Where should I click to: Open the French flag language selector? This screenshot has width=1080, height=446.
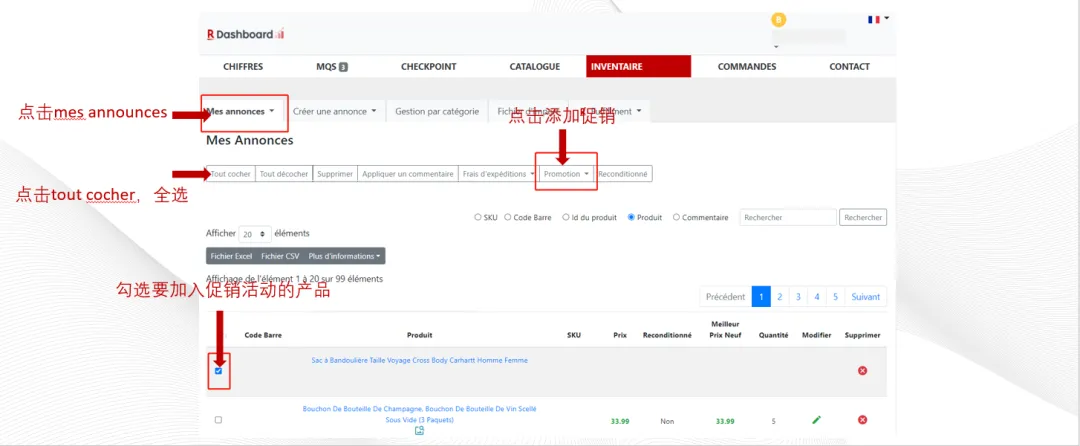pyautogui.click(x=878, y=19)
